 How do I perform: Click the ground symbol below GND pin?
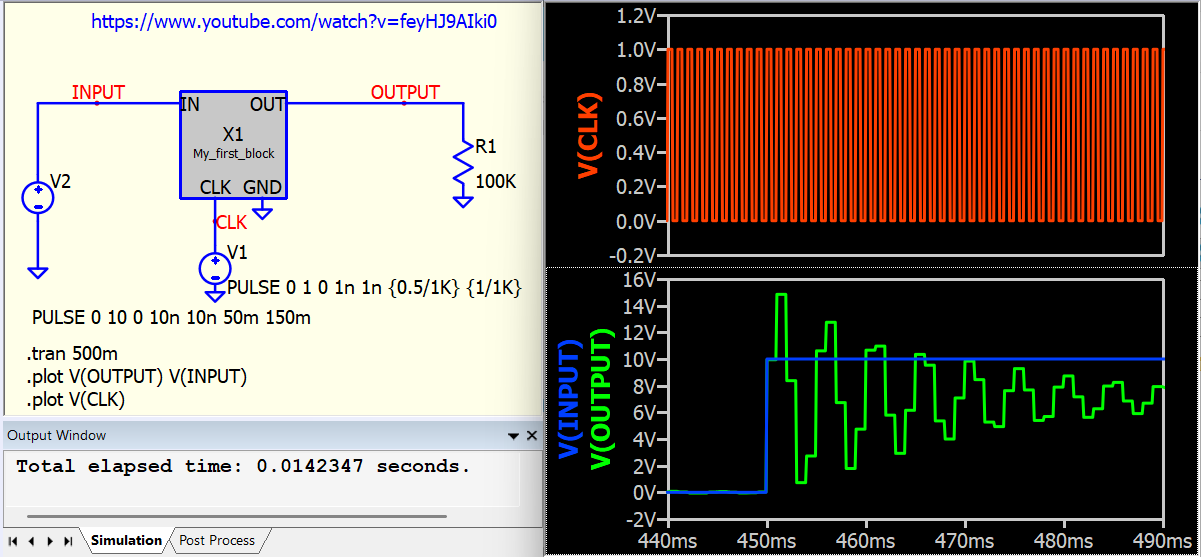[x=262, y=211]
